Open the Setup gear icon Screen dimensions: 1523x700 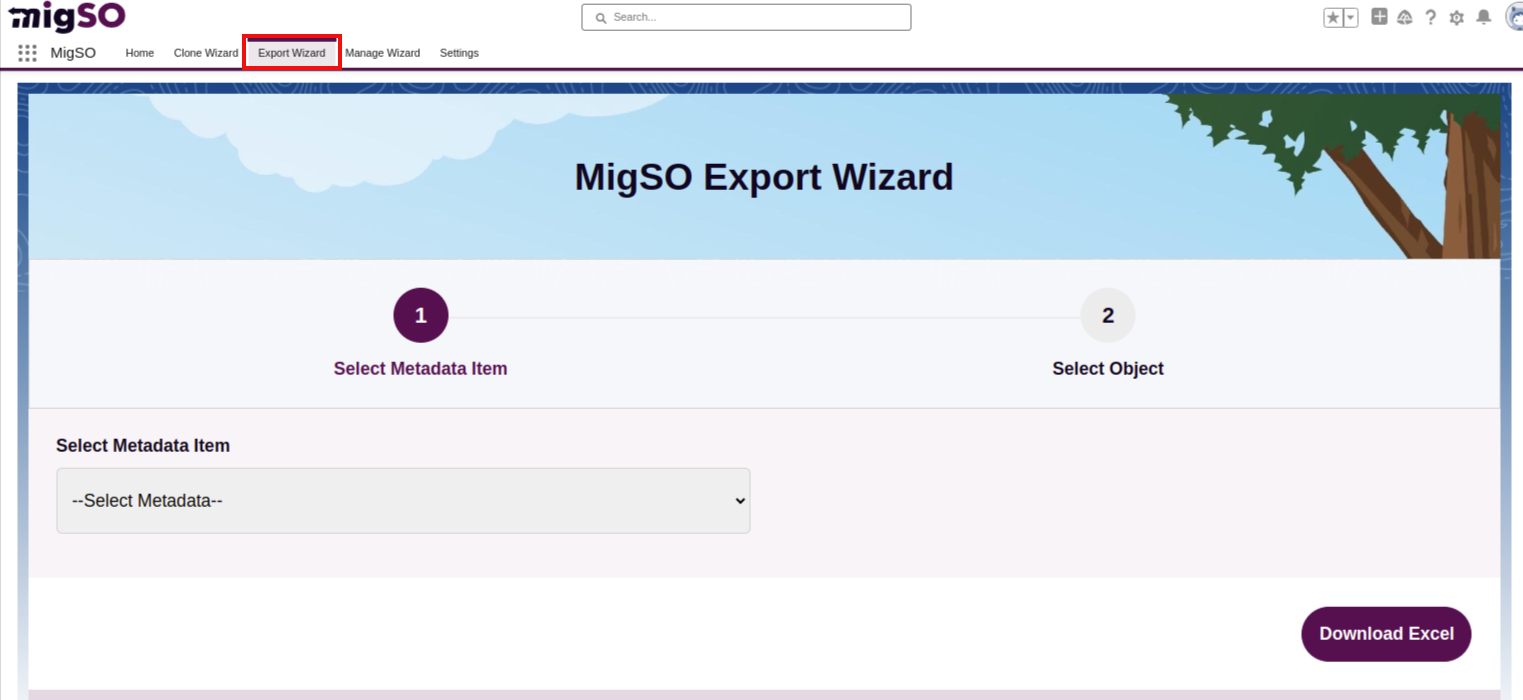point(1457,18)
